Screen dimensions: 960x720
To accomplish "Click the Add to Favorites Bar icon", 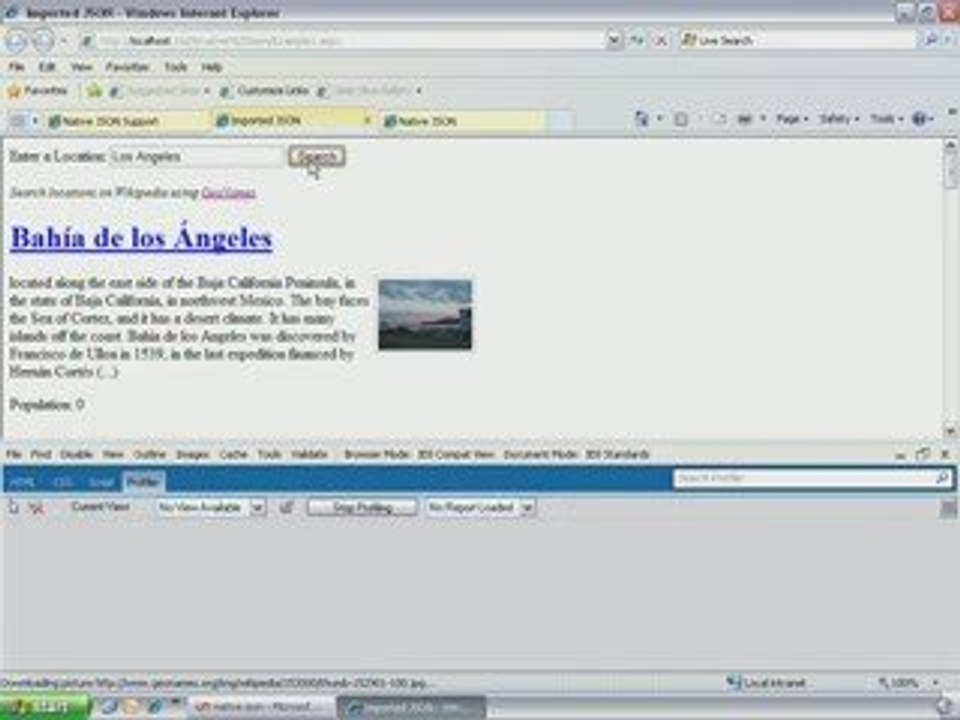I will point(94,91).
